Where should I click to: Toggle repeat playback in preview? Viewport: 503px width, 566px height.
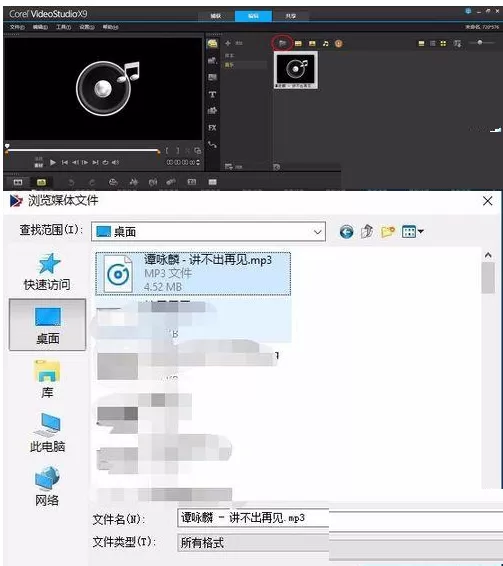click(105, 162)
